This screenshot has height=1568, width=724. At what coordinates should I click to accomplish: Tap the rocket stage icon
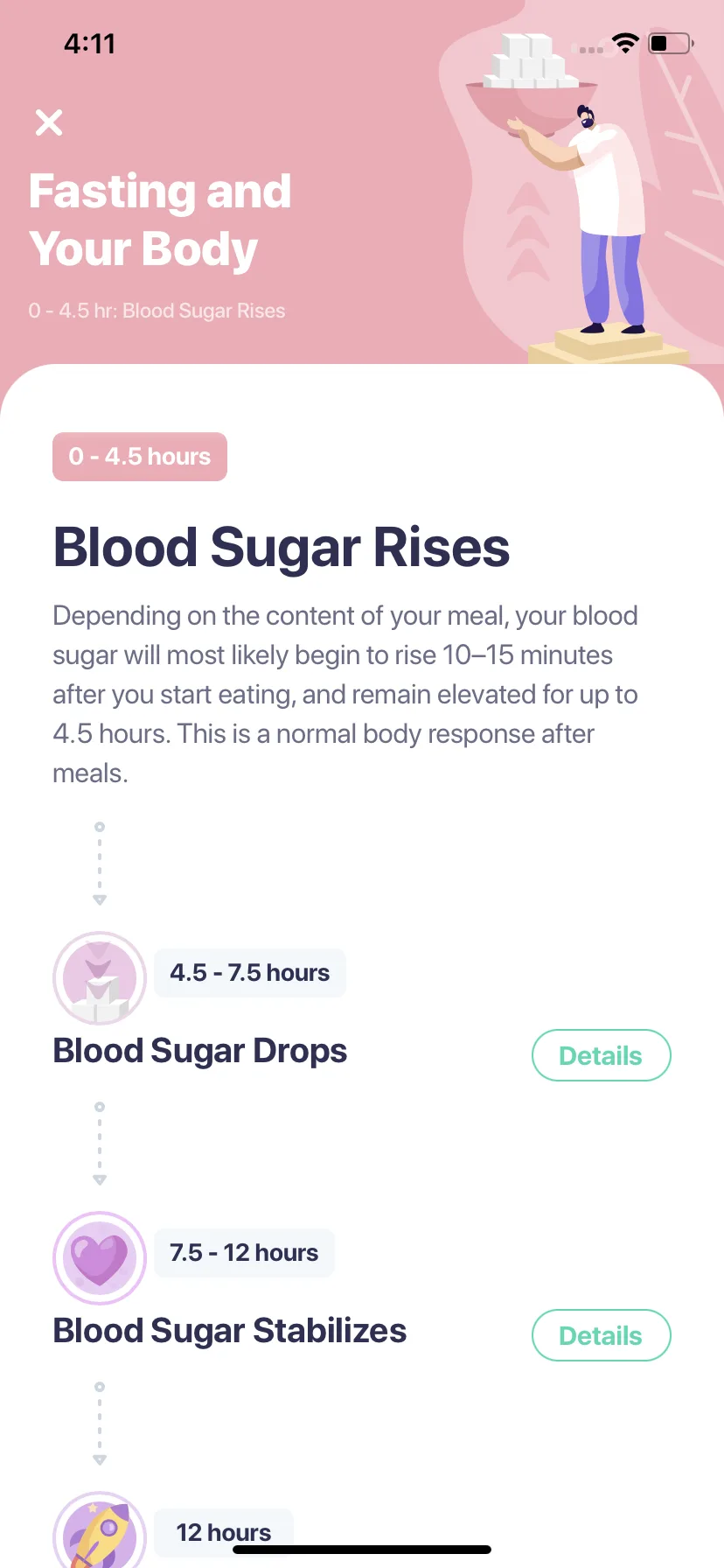[100, 1529]
